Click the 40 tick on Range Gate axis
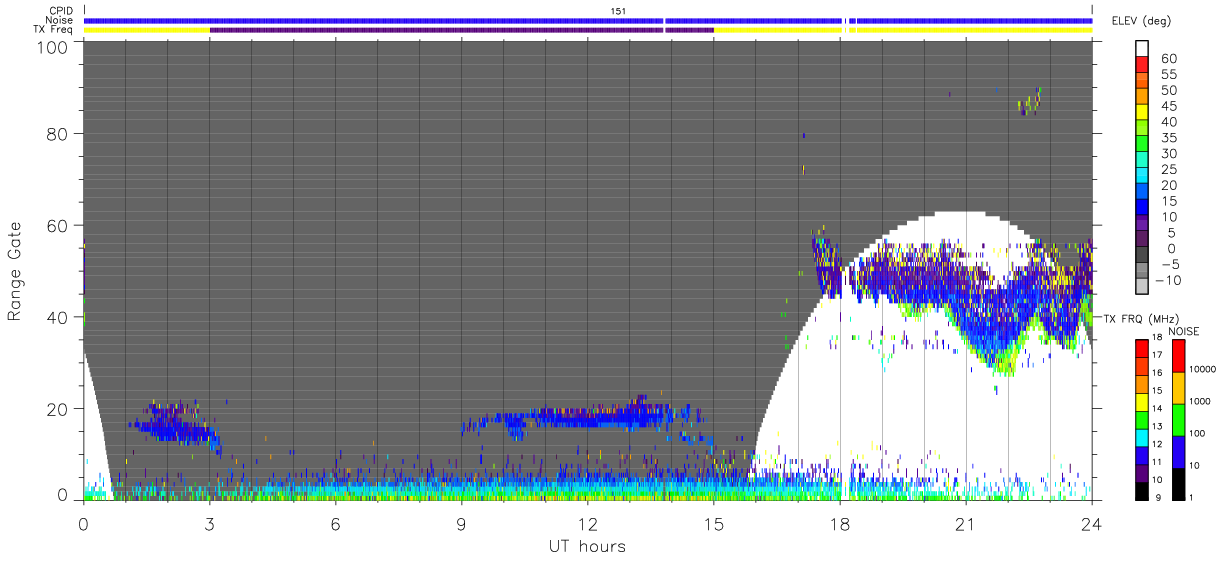 58,317
